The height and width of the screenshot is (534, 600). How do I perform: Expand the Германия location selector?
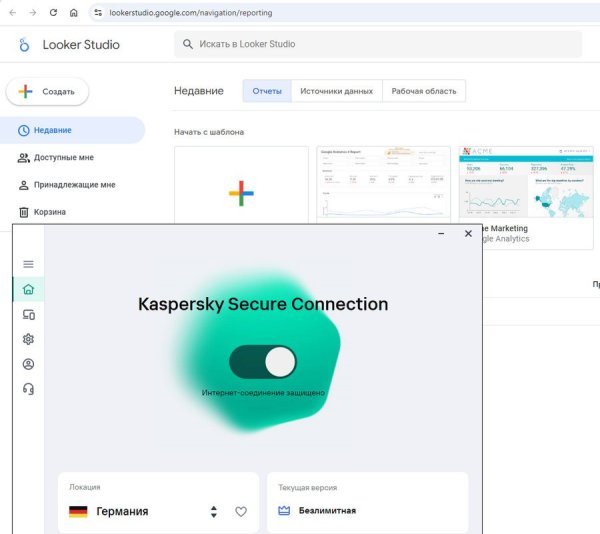click(213, 511)
